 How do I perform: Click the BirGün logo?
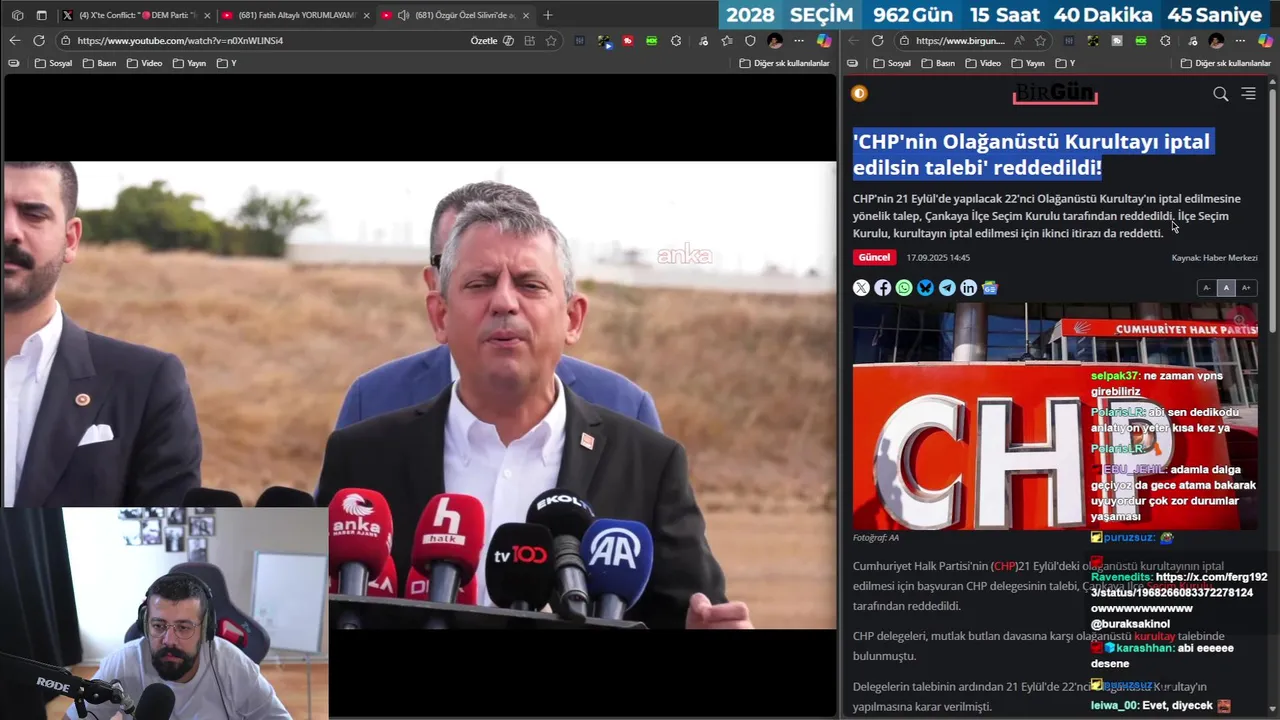[x=1055, y=93]
